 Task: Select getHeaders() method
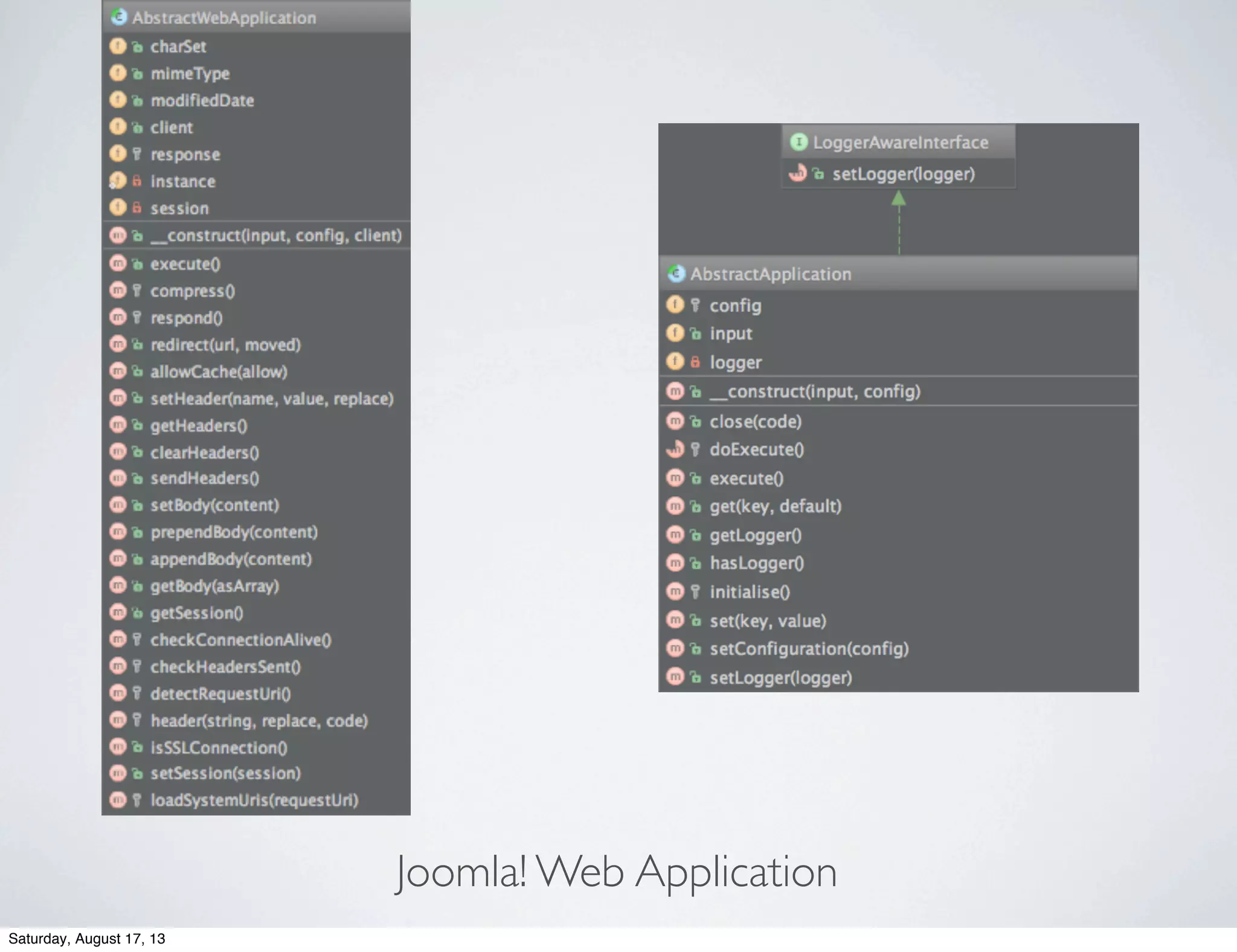257,425
